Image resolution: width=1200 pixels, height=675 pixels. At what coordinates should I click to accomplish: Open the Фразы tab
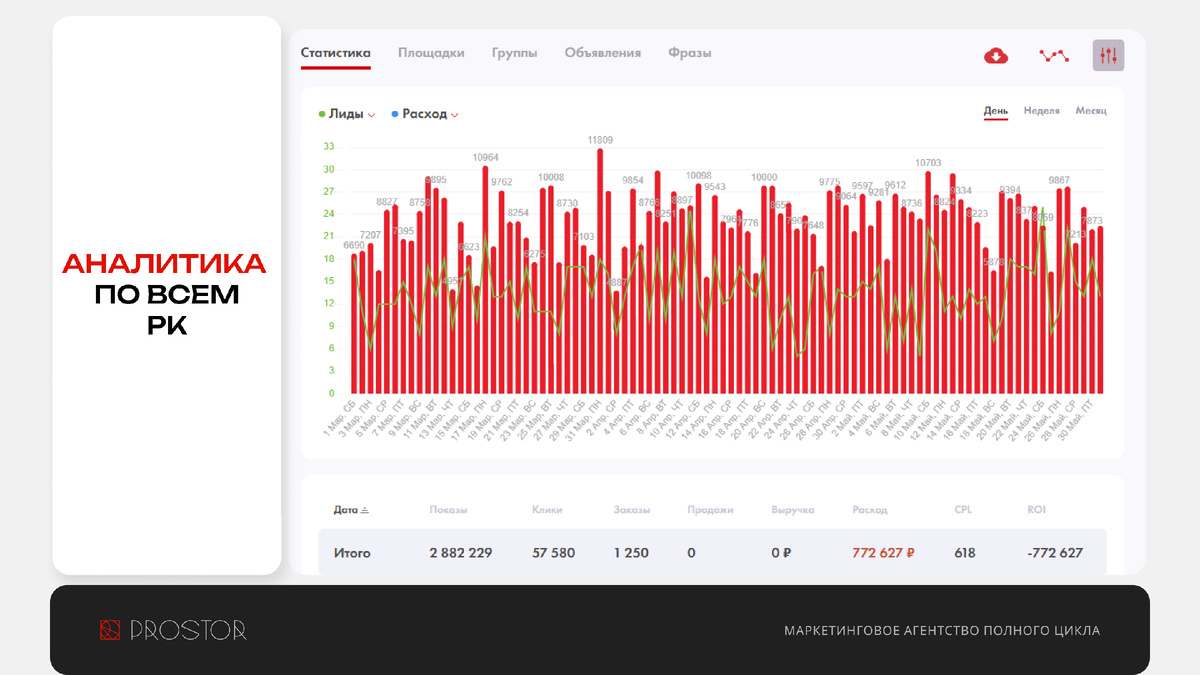click(x=690, y=53)
